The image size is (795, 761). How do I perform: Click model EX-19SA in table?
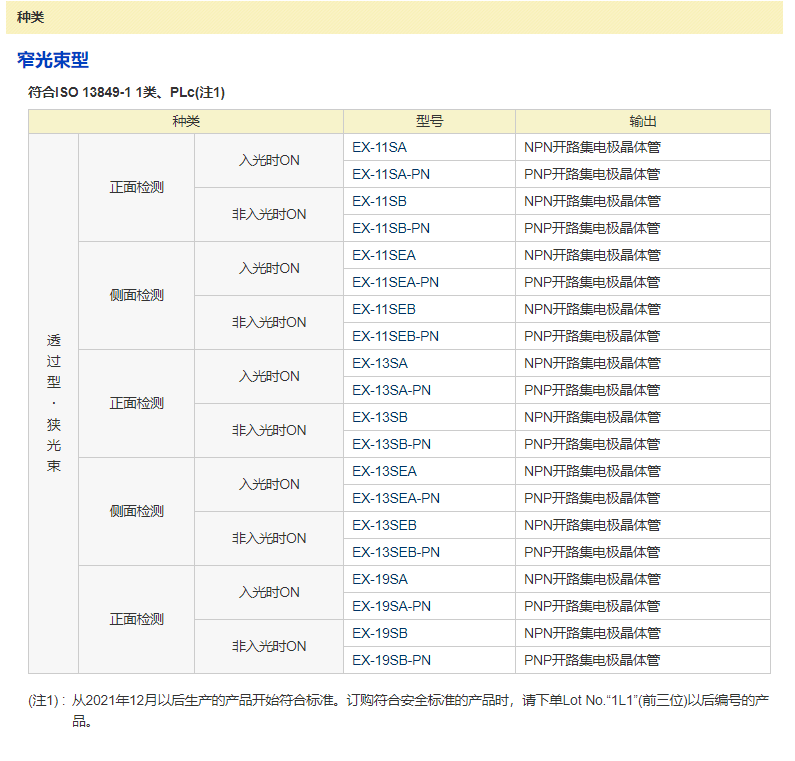(380, 579)
